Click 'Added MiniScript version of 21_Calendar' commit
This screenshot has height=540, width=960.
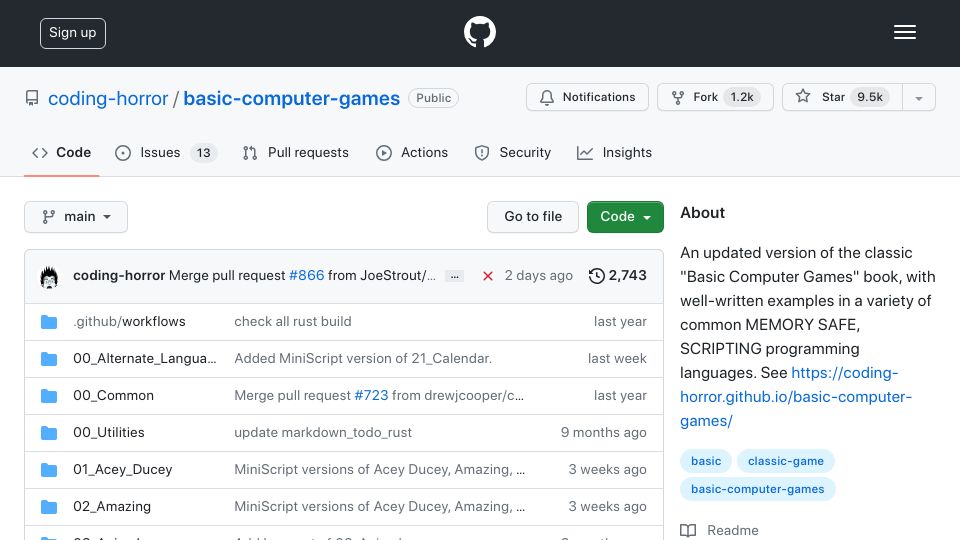(363, 358)
